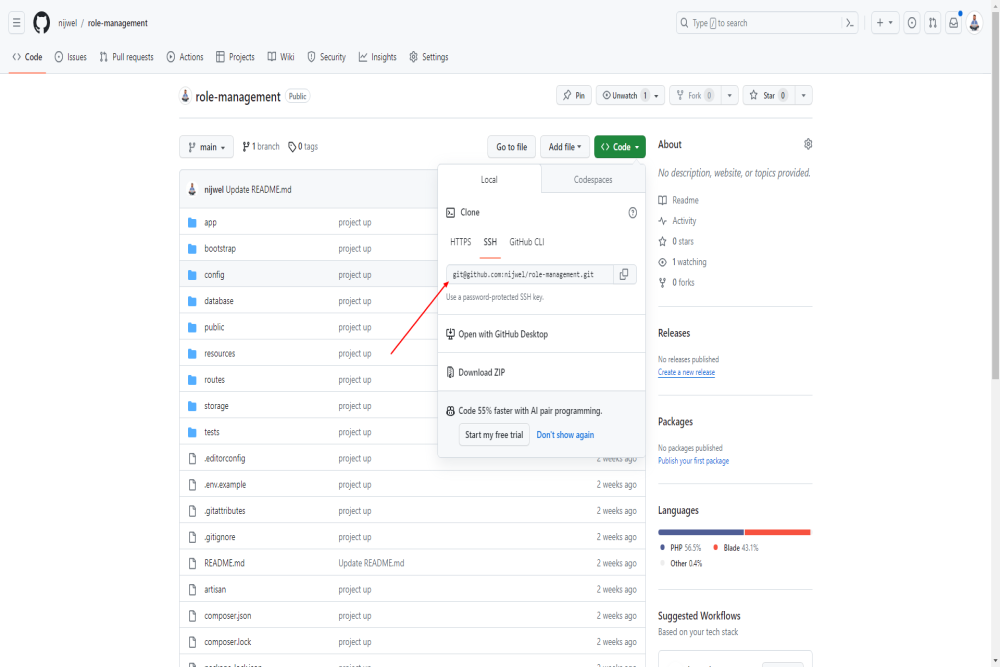
Task: Click the repository owner avatar beside title
Action: [185, 96]
